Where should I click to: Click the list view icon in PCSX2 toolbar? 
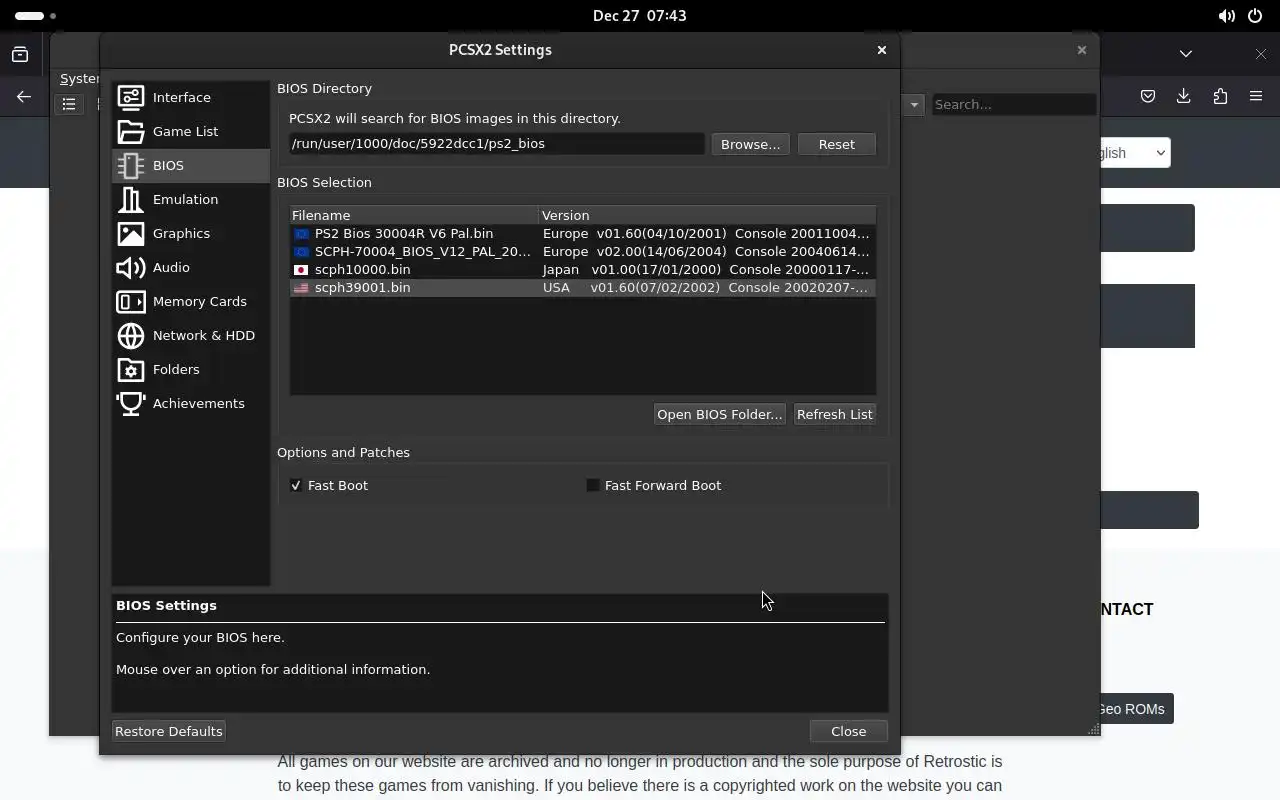pos(69,104)
